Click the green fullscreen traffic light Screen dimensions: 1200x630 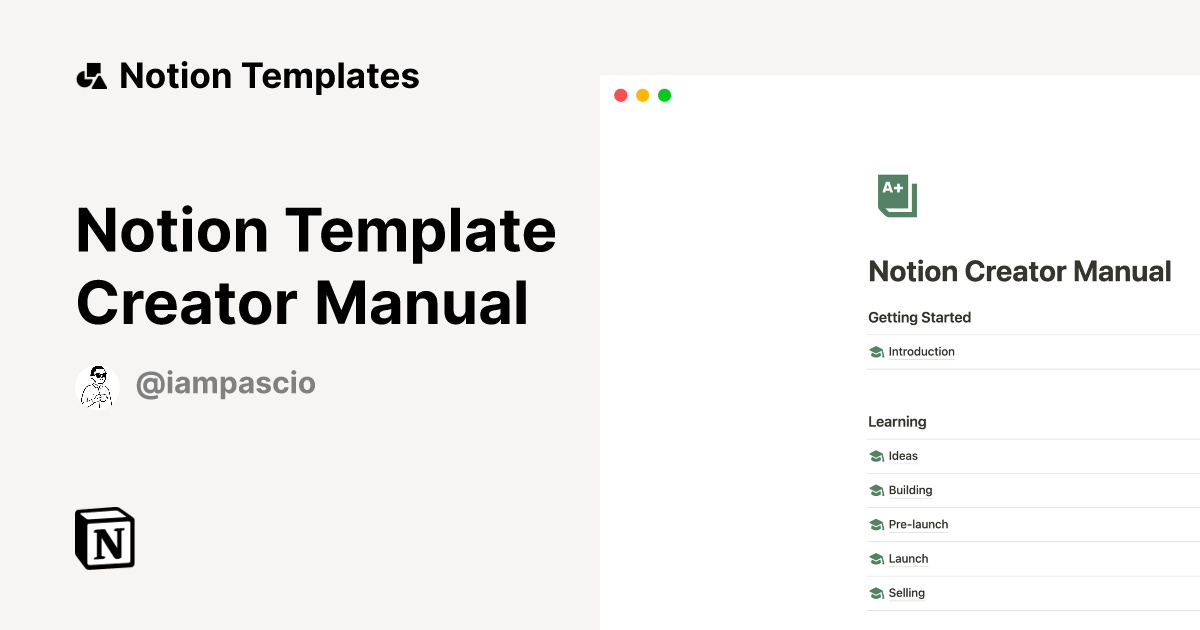pos(664,95)
